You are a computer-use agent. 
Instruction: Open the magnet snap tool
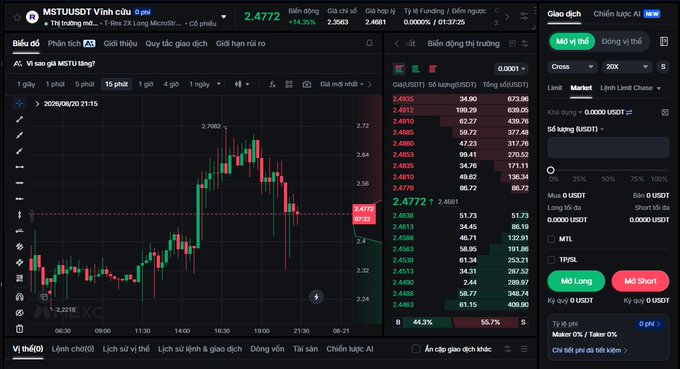point(20,297)
